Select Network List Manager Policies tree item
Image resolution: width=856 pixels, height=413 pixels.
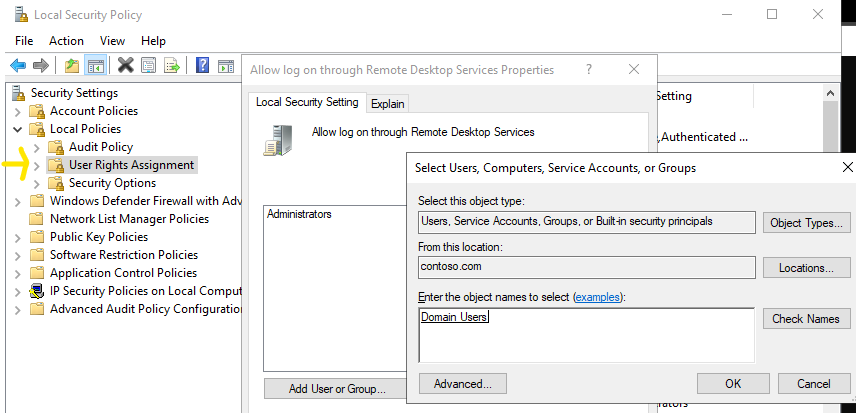click(x=129, y=219)
